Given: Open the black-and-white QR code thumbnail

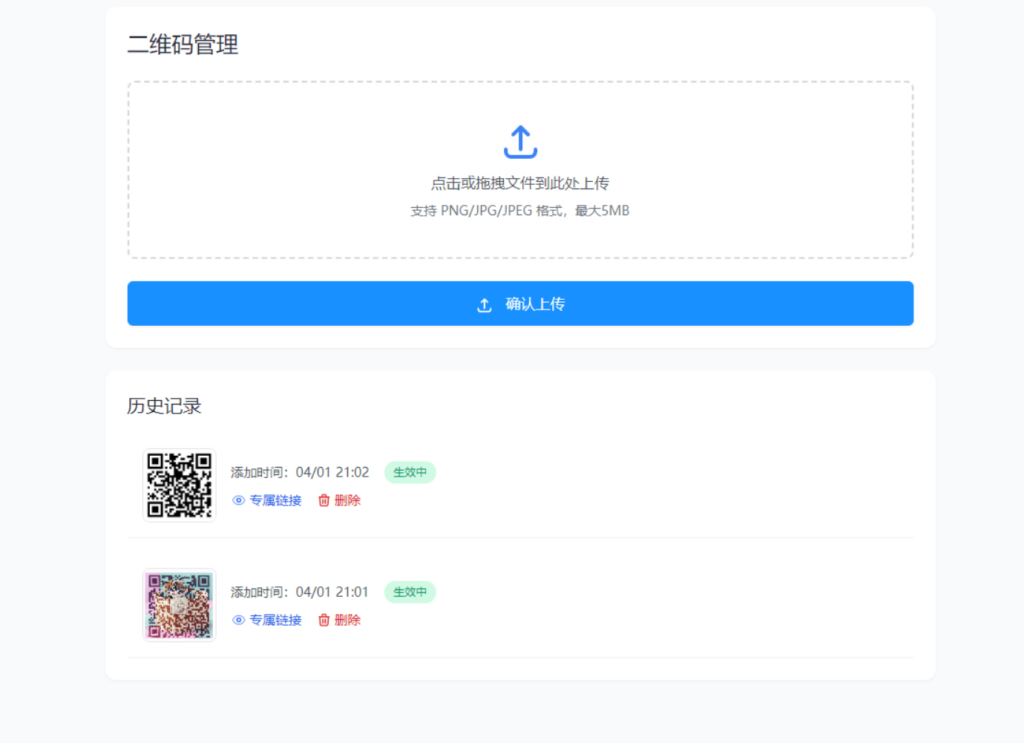Looking at the screenshot, I should [180, 485].
